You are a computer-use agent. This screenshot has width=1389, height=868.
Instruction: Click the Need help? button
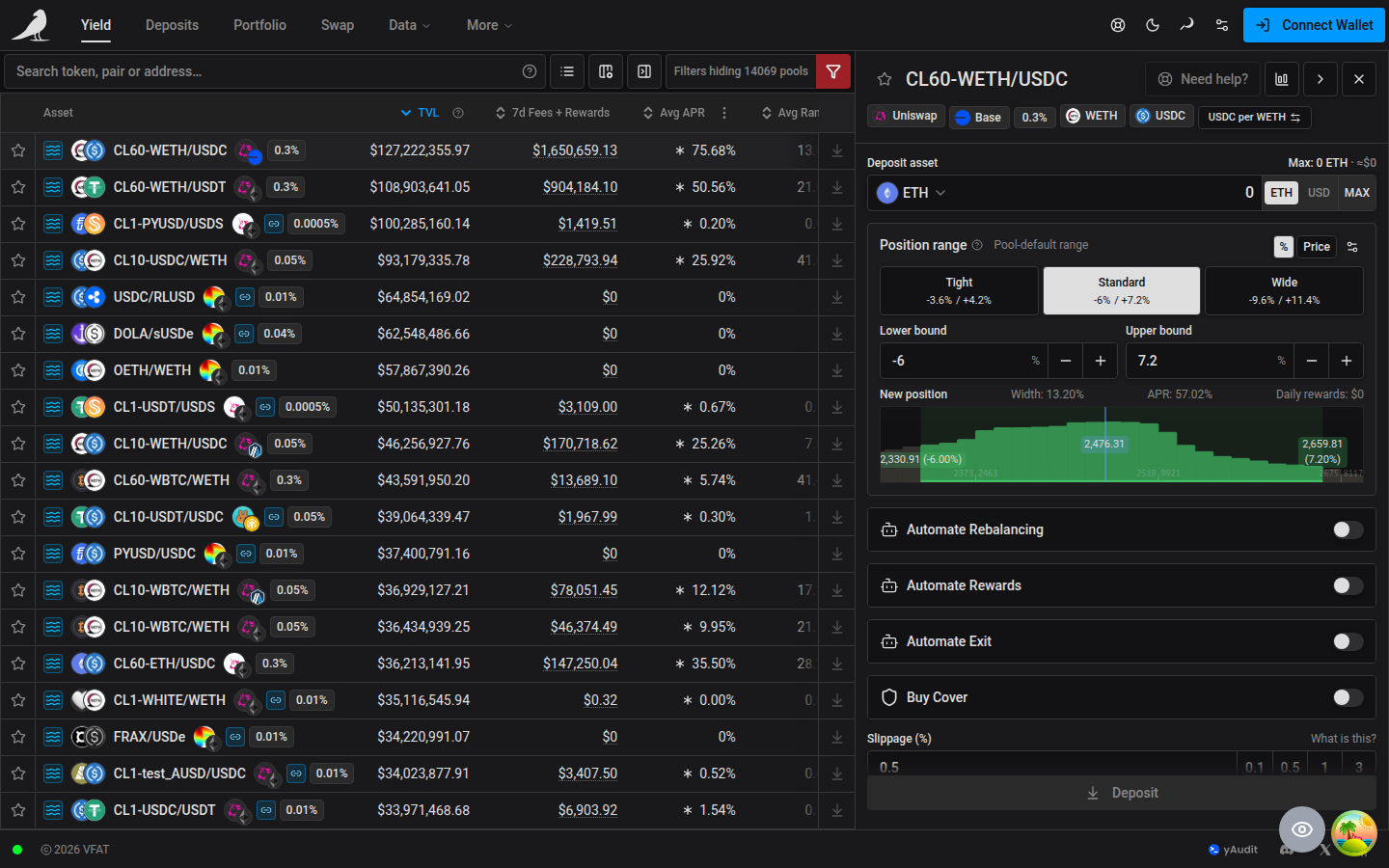pos(1202,79)
